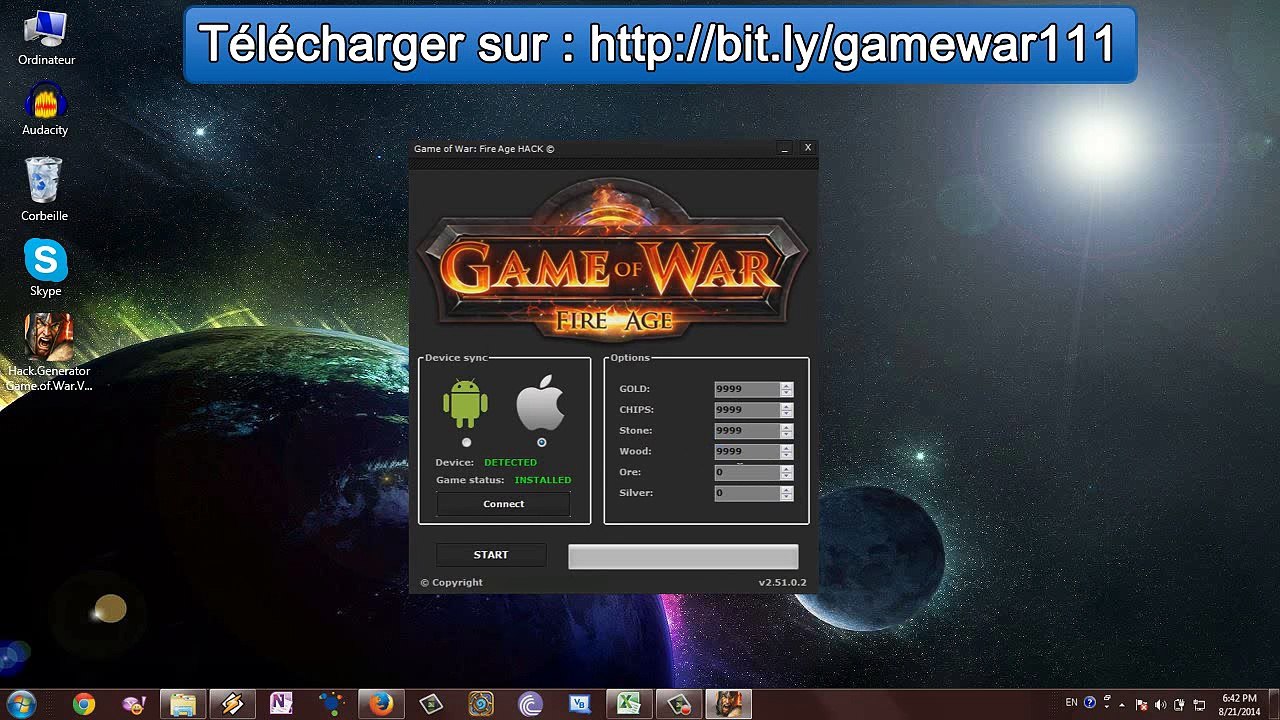Click the blue help icon in the tray
Image resolution: width=1280 pixels, height=720 pixels.
pyautogui.click(x=1090, y=703)
